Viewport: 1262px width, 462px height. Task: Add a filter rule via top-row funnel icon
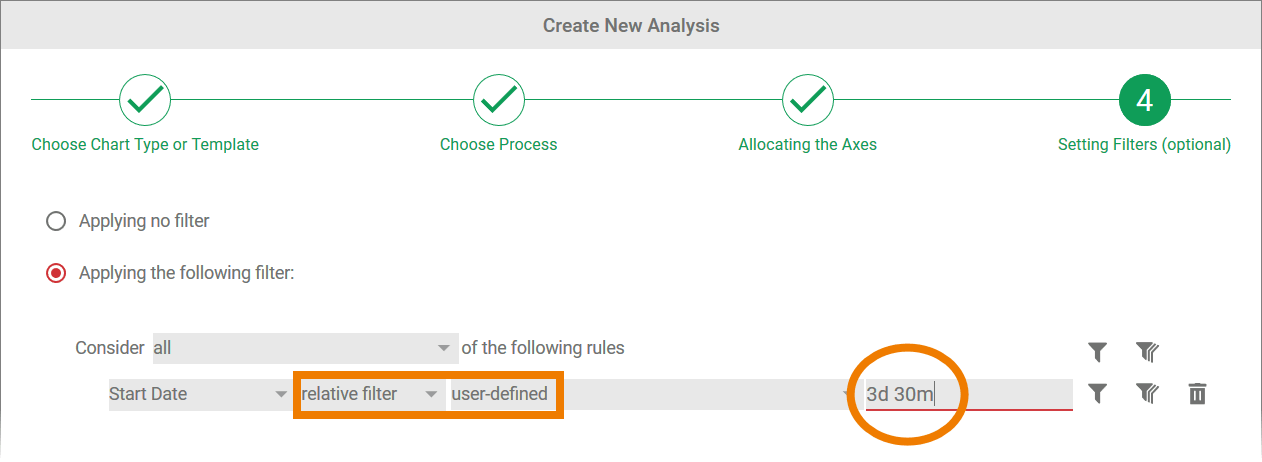pyautogui.click(x=1098, y=351)
